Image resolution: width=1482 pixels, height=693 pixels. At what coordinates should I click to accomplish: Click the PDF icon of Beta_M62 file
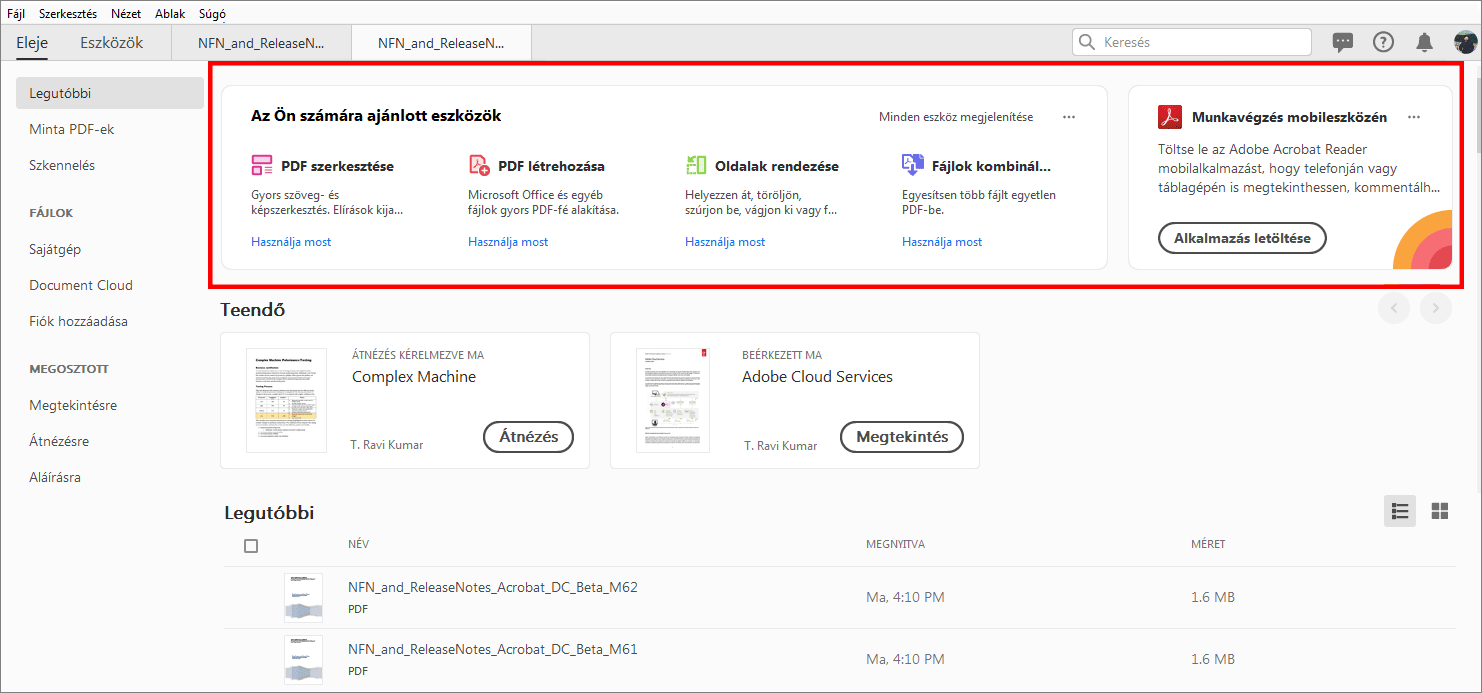pyautogui.click(x=303, y=598)
